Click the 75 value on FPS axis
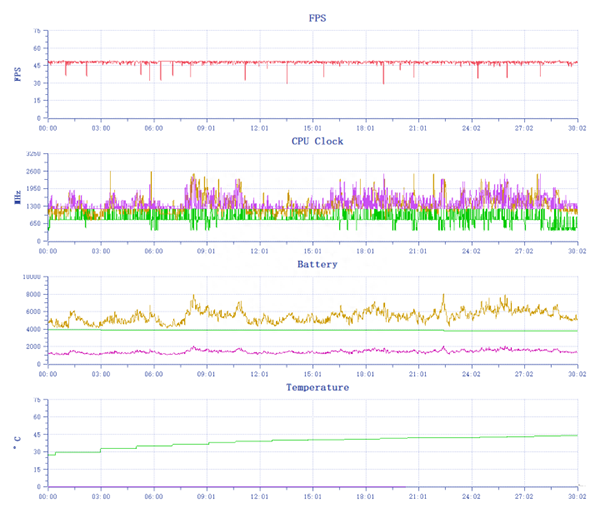The image size is (600, 513). point(37,32)
